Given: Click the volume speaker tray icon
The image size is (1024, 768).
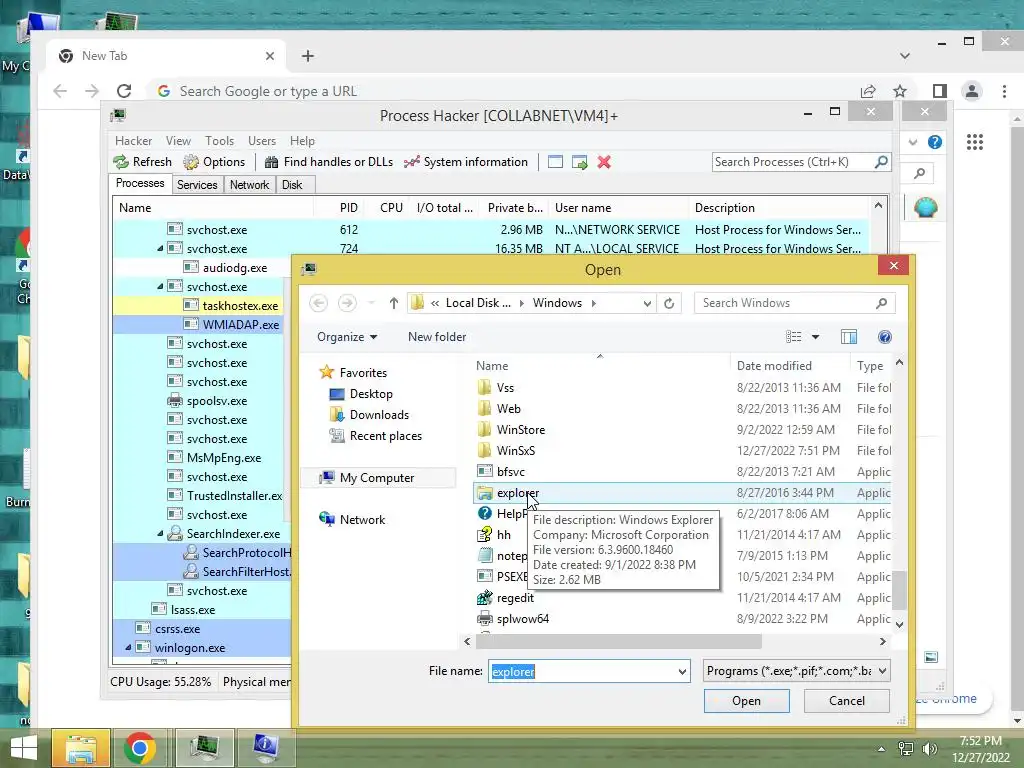Looking at the screenshot, I should [929, 749].
